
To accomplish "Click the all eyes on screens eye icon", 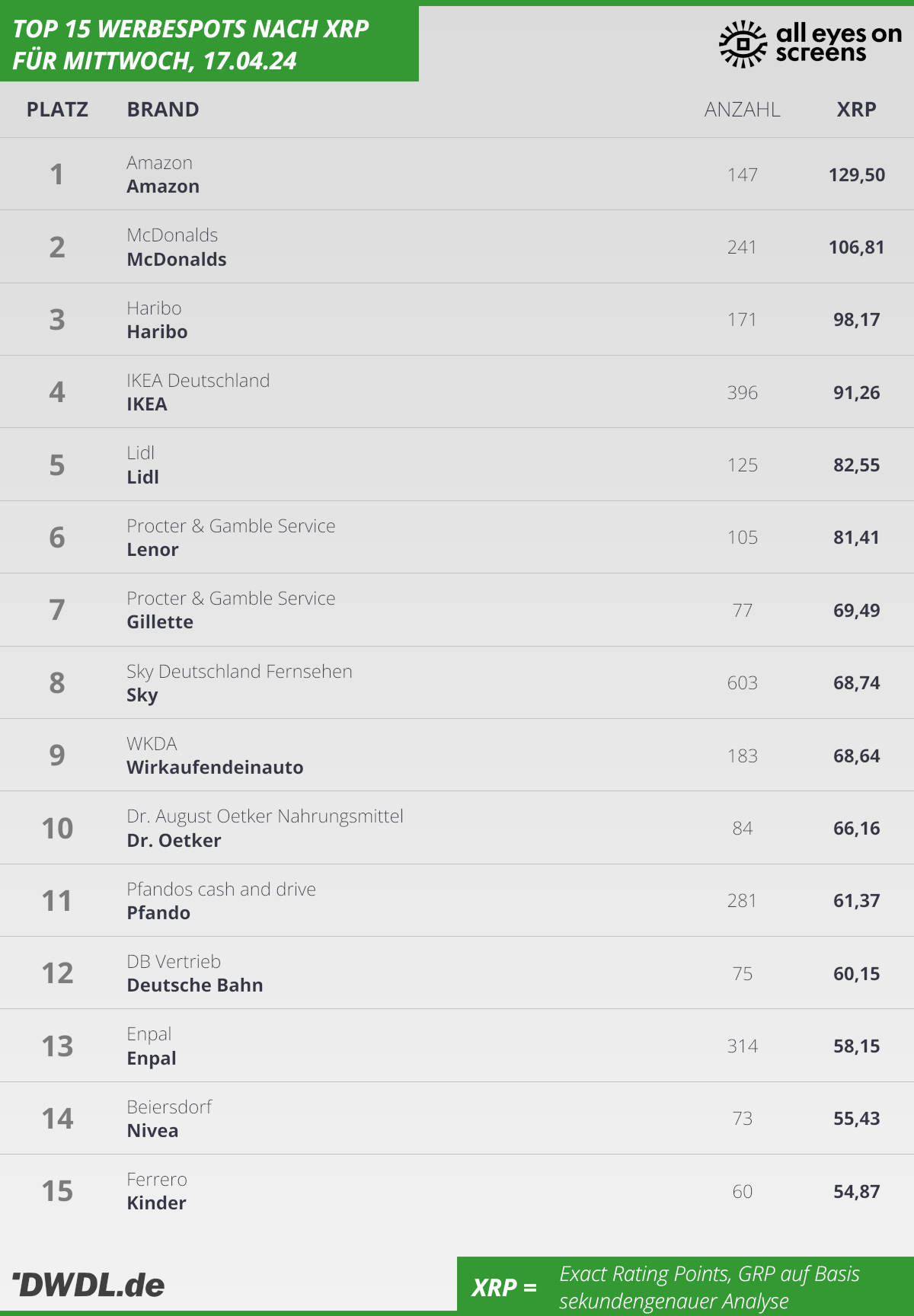I will pyautogui.click(x=743, y=44).
